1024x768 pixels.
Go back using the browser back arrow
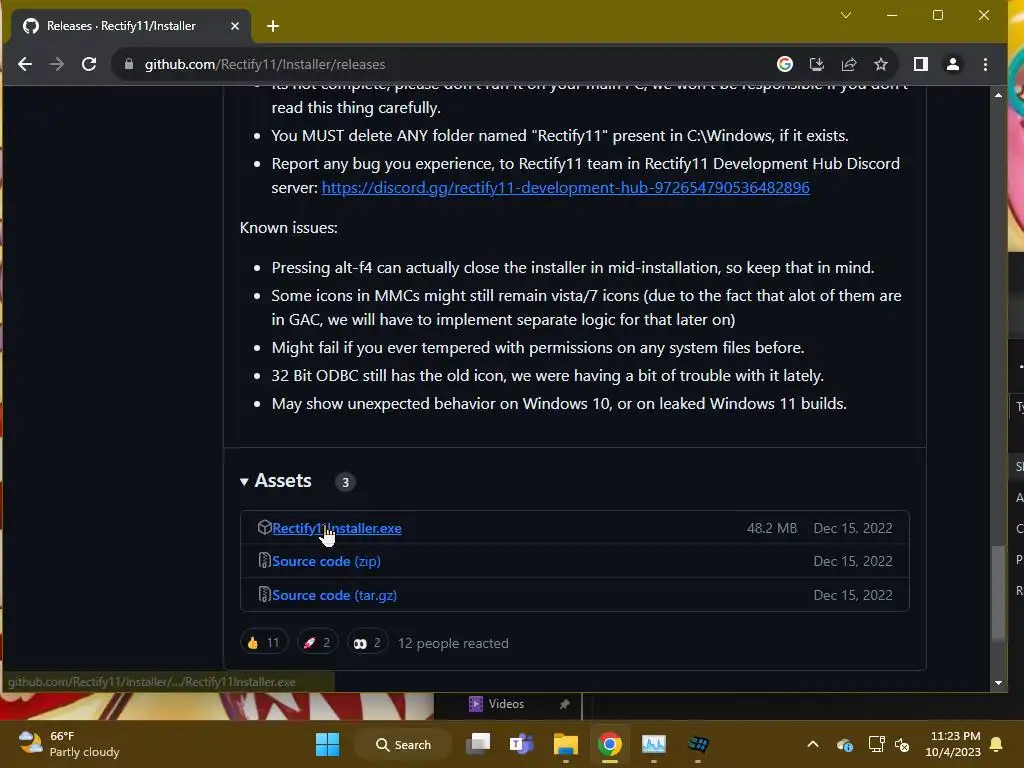click(x=25, y=64)
